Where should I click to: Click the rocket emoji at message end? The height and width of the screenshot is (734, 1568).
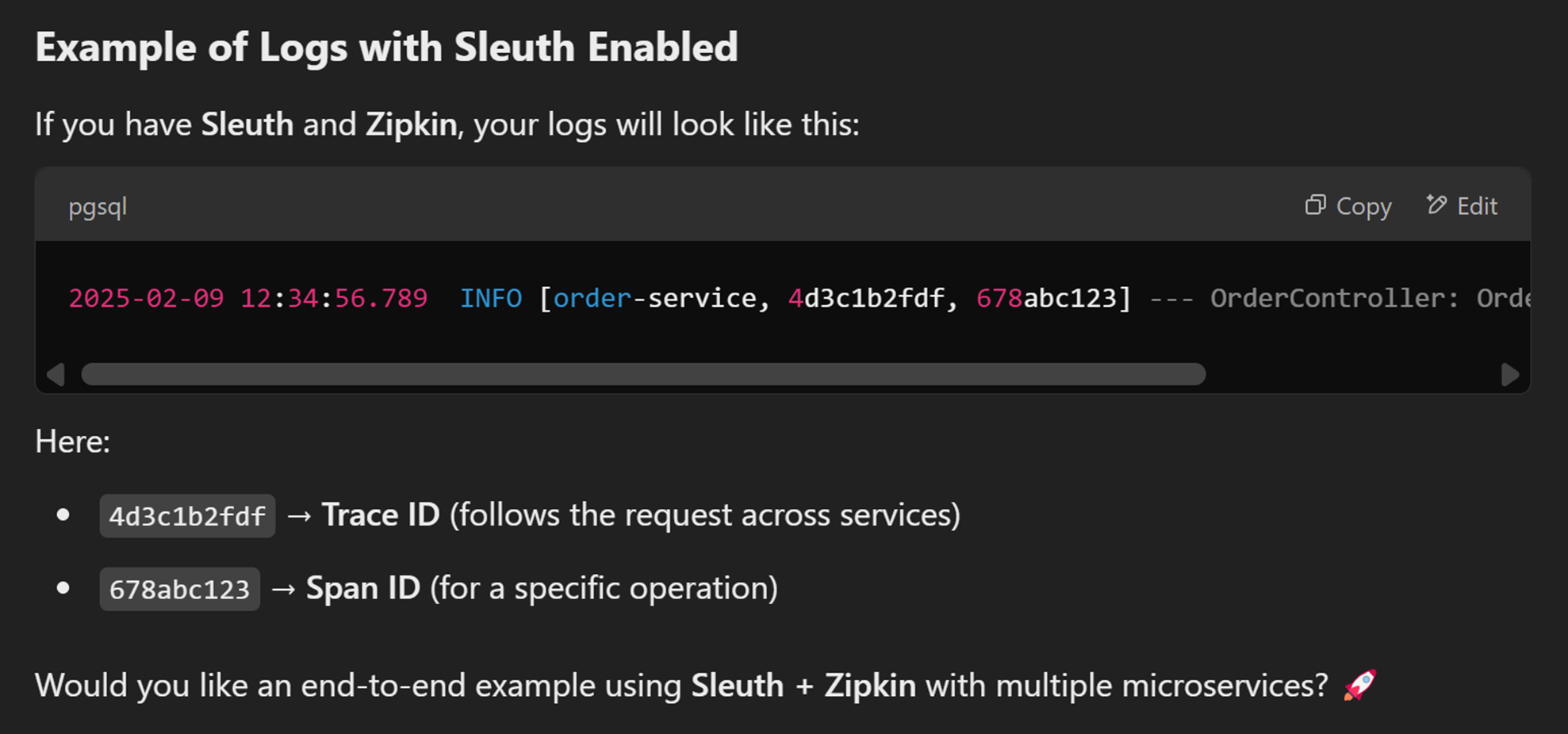tap(1359, 685)
